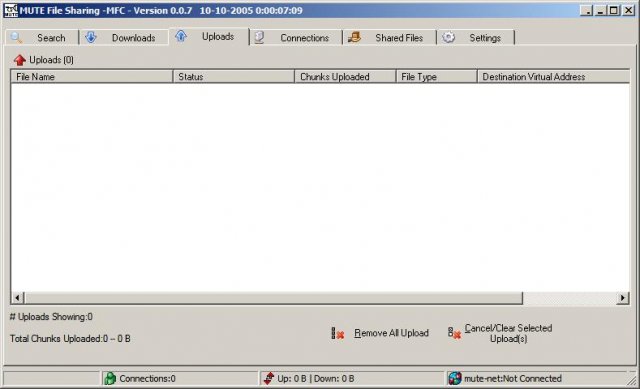
Task: Click the Remove All Upload red-X icon
Action: point(338,333)
